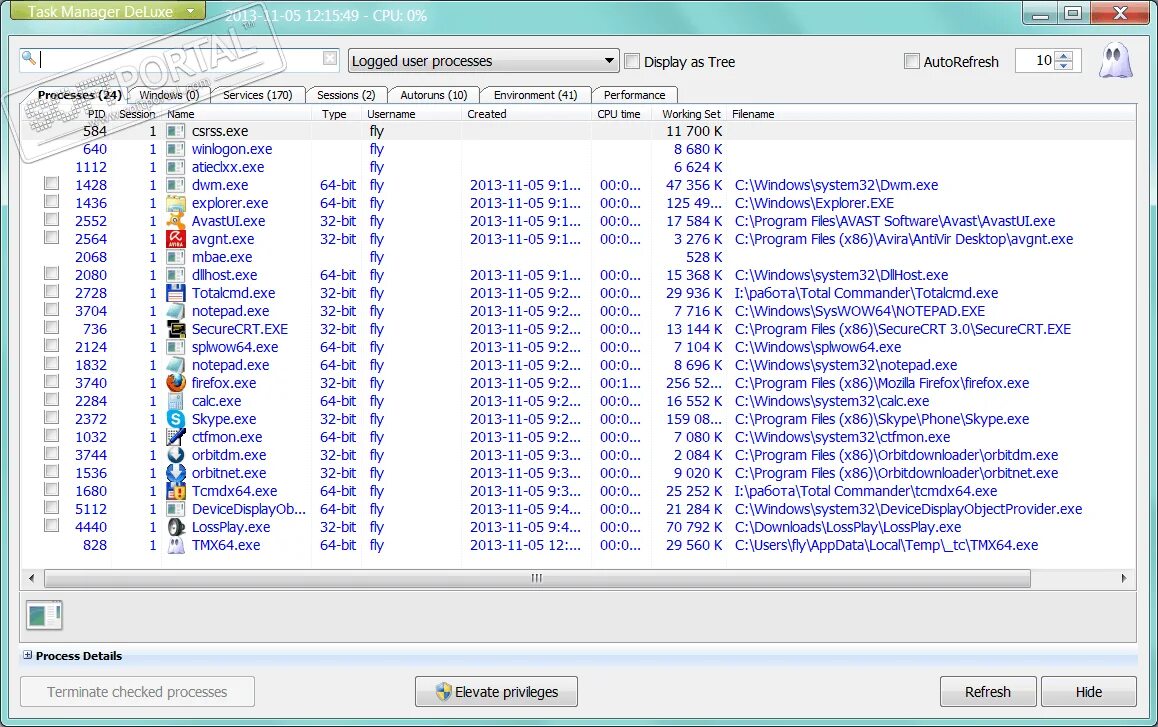1158x727 pixels.
Task: Open the Autoruns (10) tab
Action: [434, 95]
